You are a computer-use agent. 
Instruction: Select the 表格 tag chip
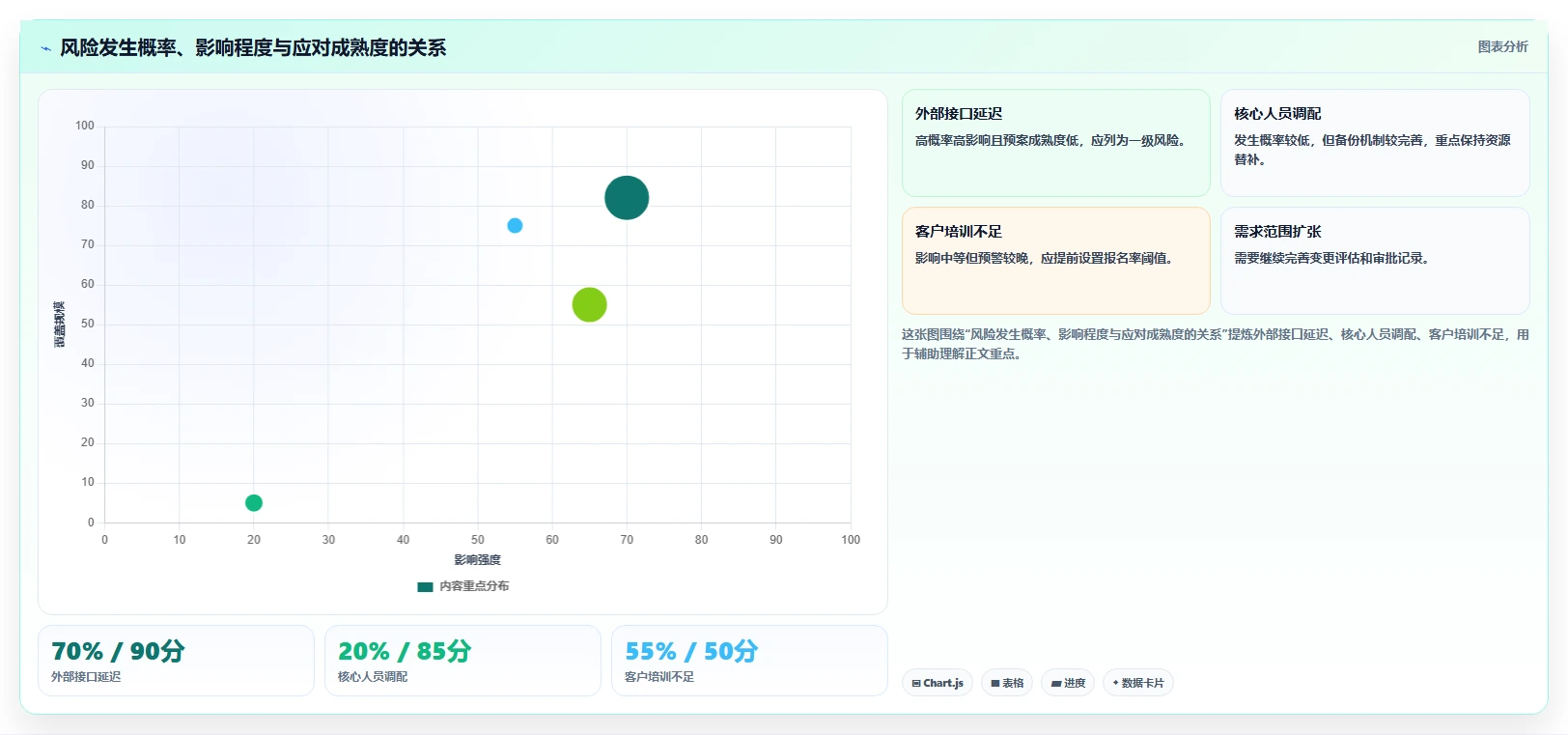coord(1007,683)
